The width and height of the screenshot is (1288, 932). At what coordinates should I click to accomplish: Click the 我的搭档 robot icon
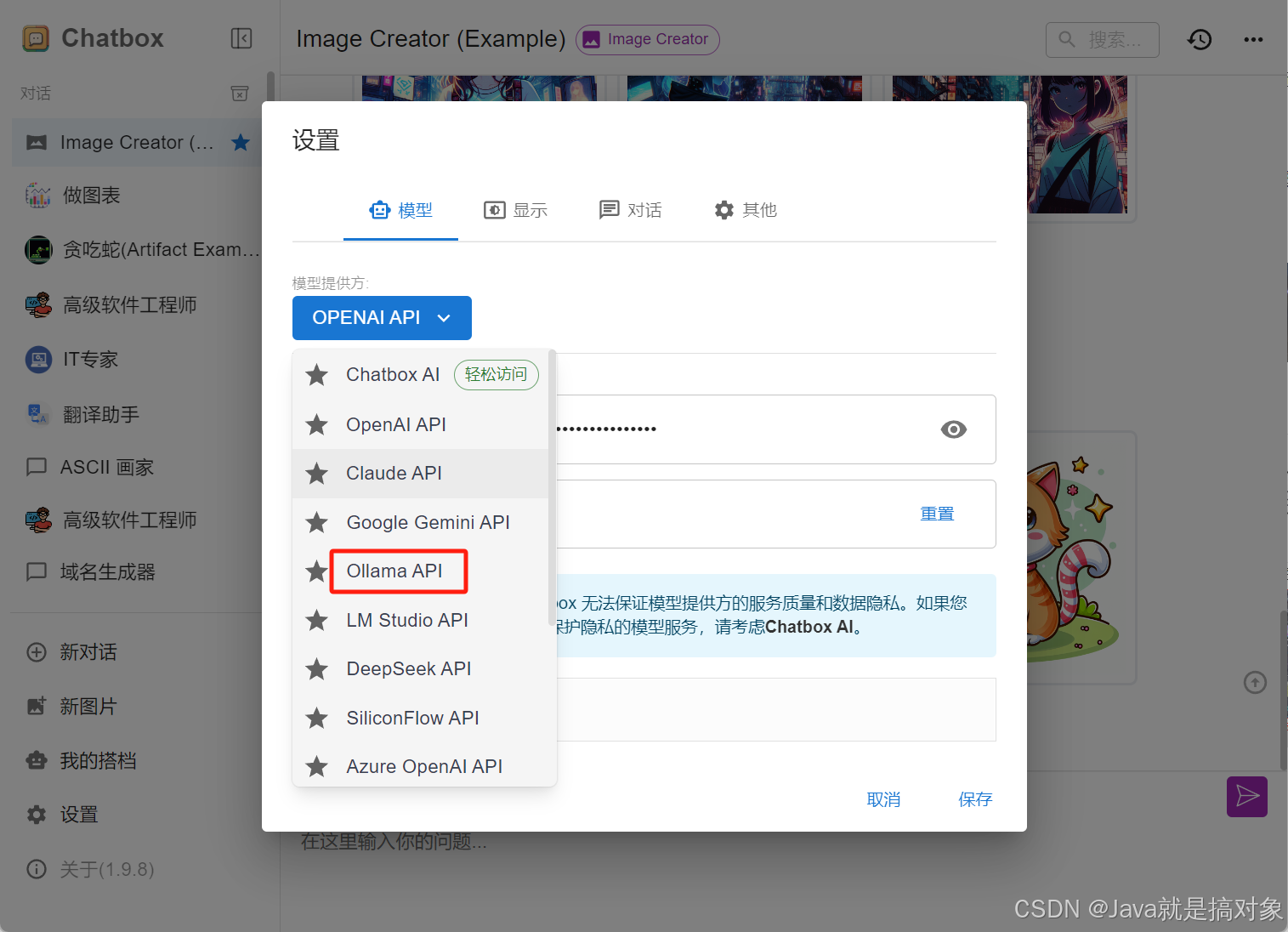pos(37,760)
